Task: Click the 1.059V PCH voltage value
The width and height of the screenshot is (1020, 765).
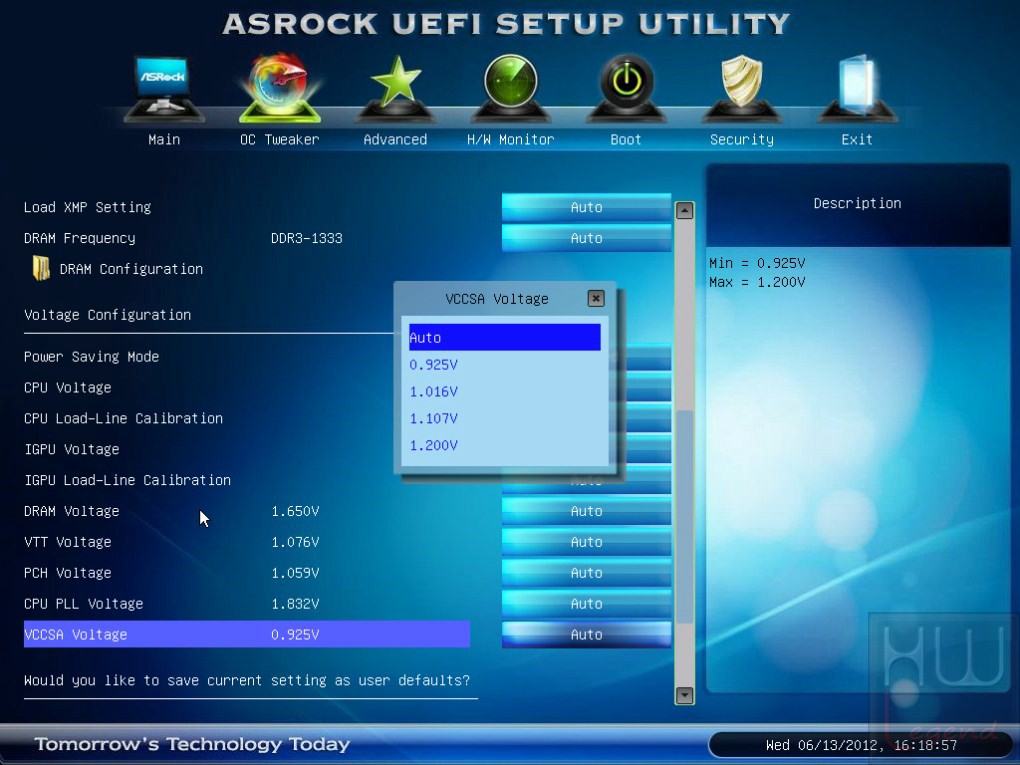Action: (295, 573)
